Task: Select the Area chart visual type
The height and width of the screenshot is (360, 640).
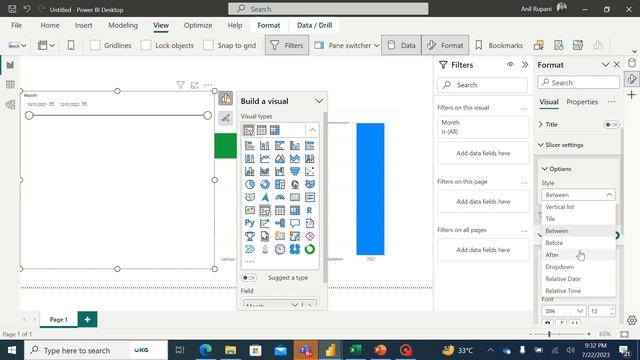Action: point(280,158)
